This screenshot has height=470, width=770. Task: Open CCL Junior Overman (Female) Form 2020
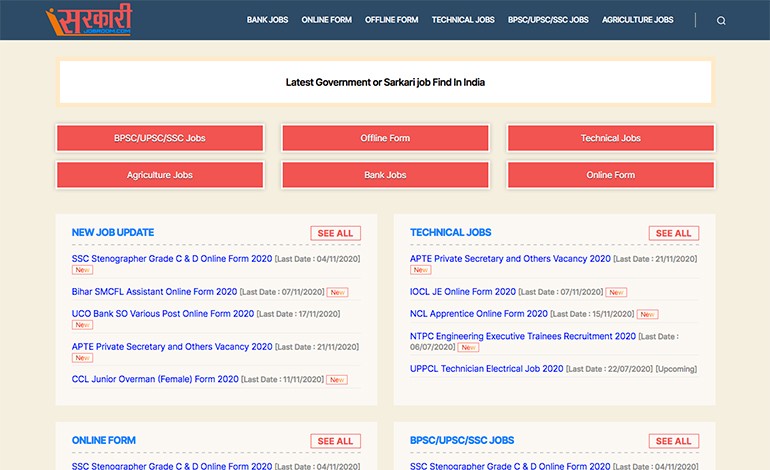pyautogui.click(x=155, y=379)
